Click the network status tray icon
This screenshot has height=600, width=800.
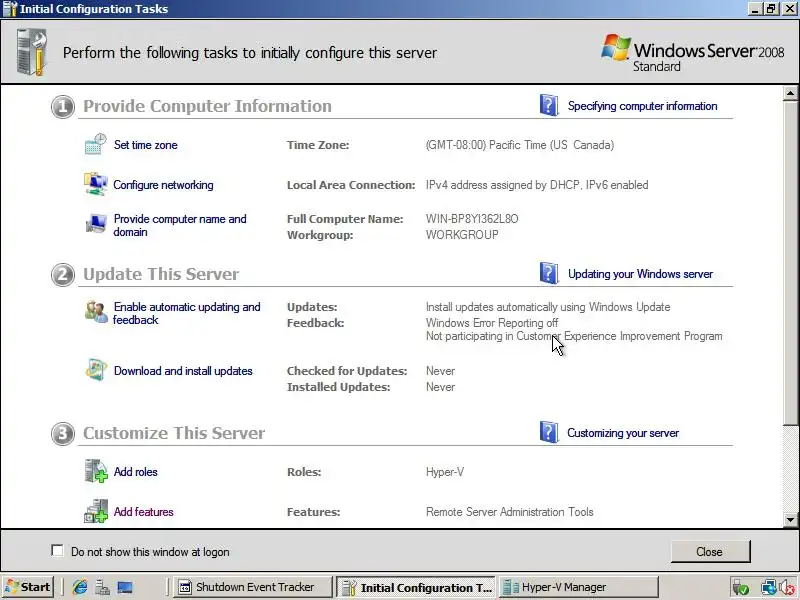pos(768,587)
